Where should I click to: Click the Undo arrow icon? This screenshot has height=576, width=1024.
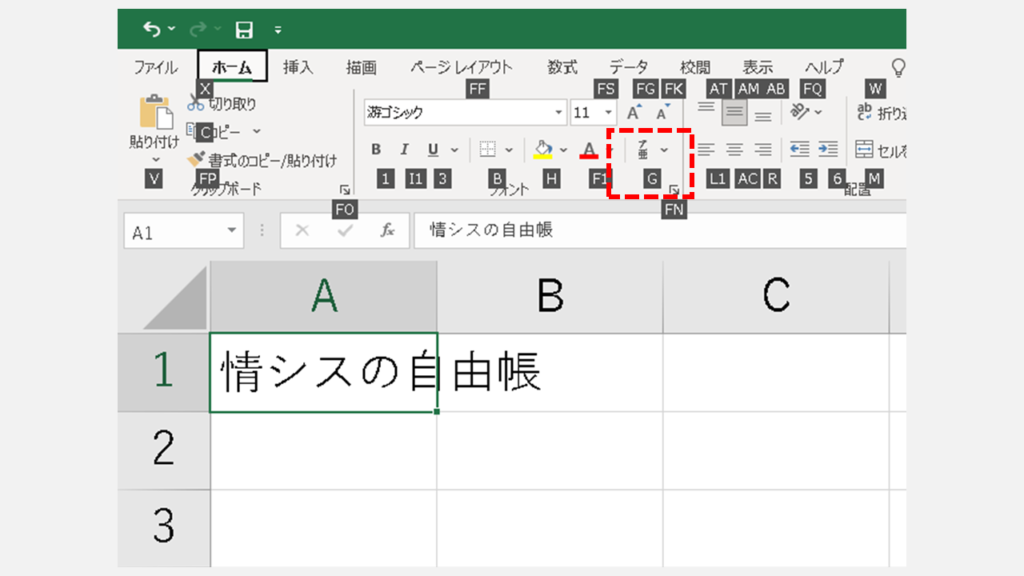[152, 29]
